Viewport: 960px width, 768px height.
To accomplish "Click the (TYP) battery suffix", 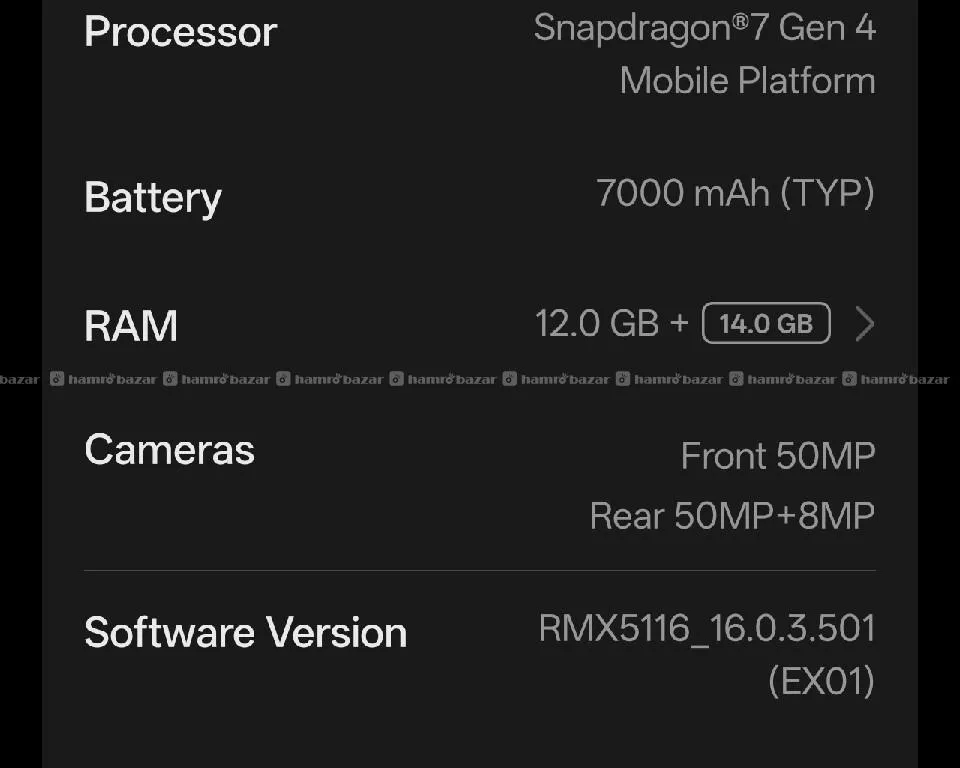I will click(826, 193).
